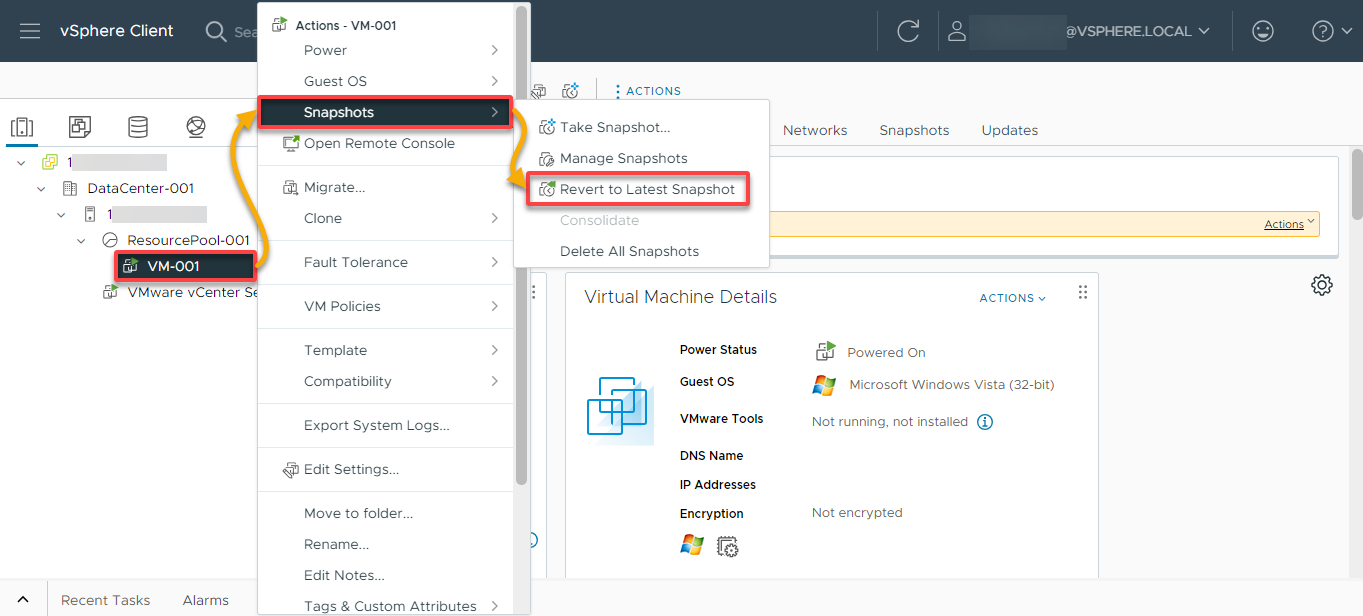Open the help question mark menu
This screenshot has width=1363, height=616.
coord(1323,31)
